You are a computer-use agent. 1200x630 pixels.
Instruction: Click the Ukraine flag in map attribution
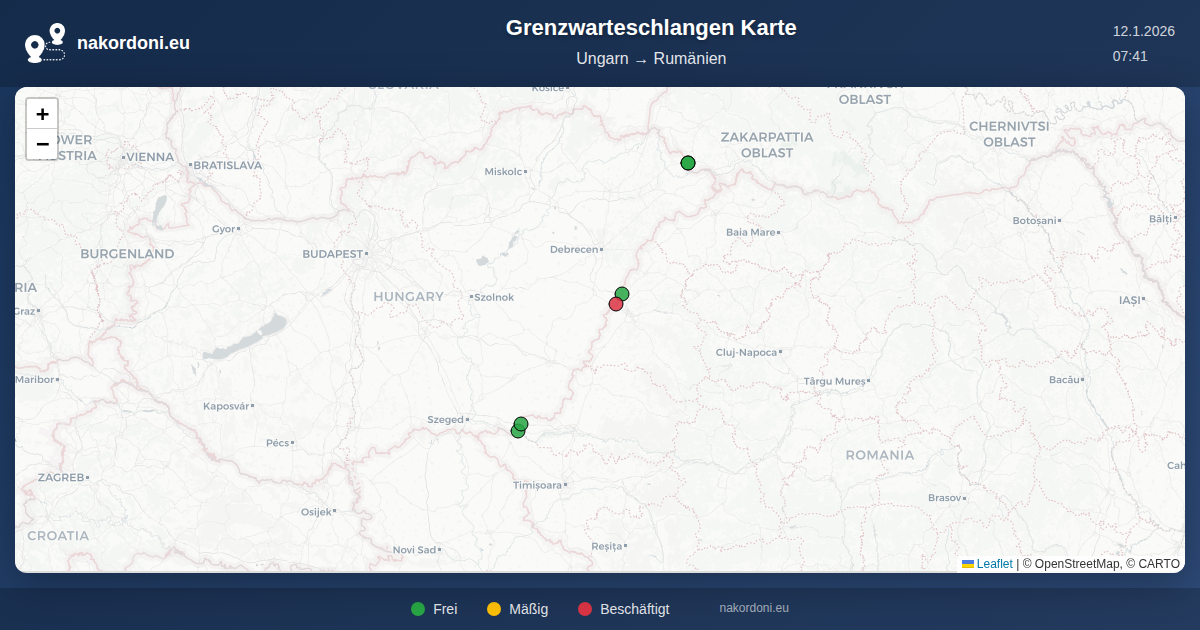[968, 564]
